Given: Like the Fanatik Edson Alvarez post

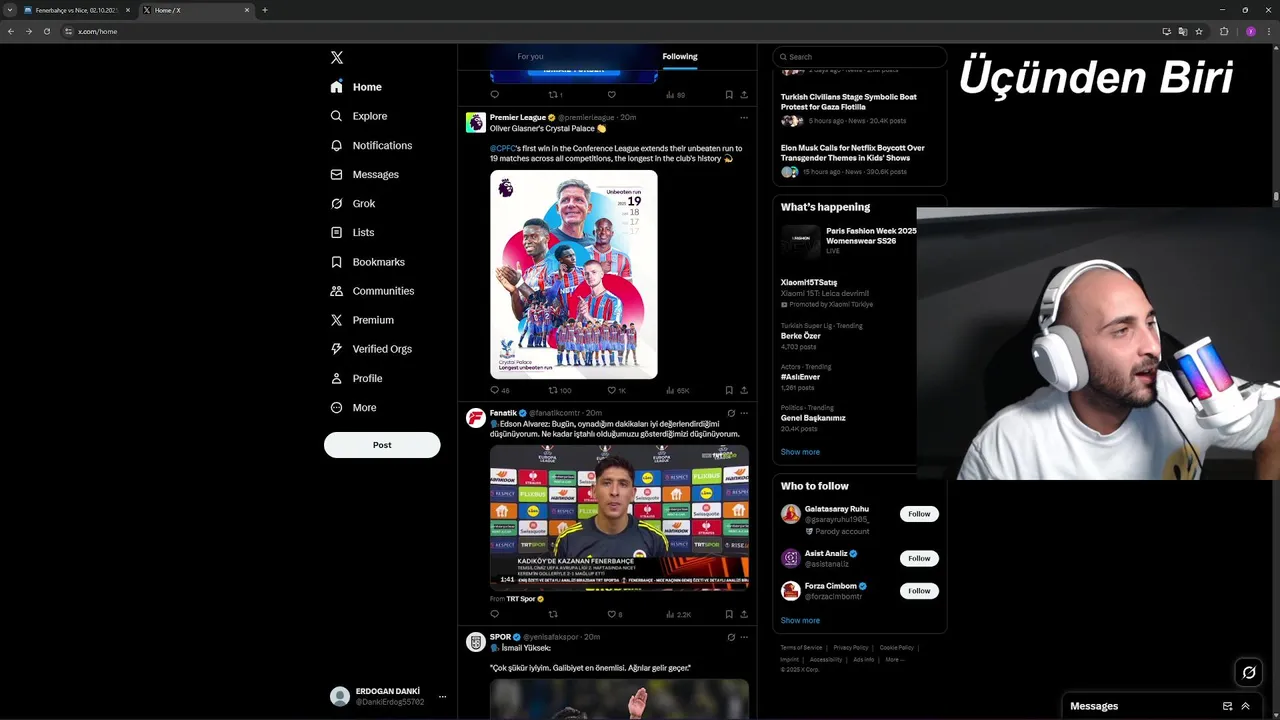Looking at the screenshot, I should (x=615, y=614).
